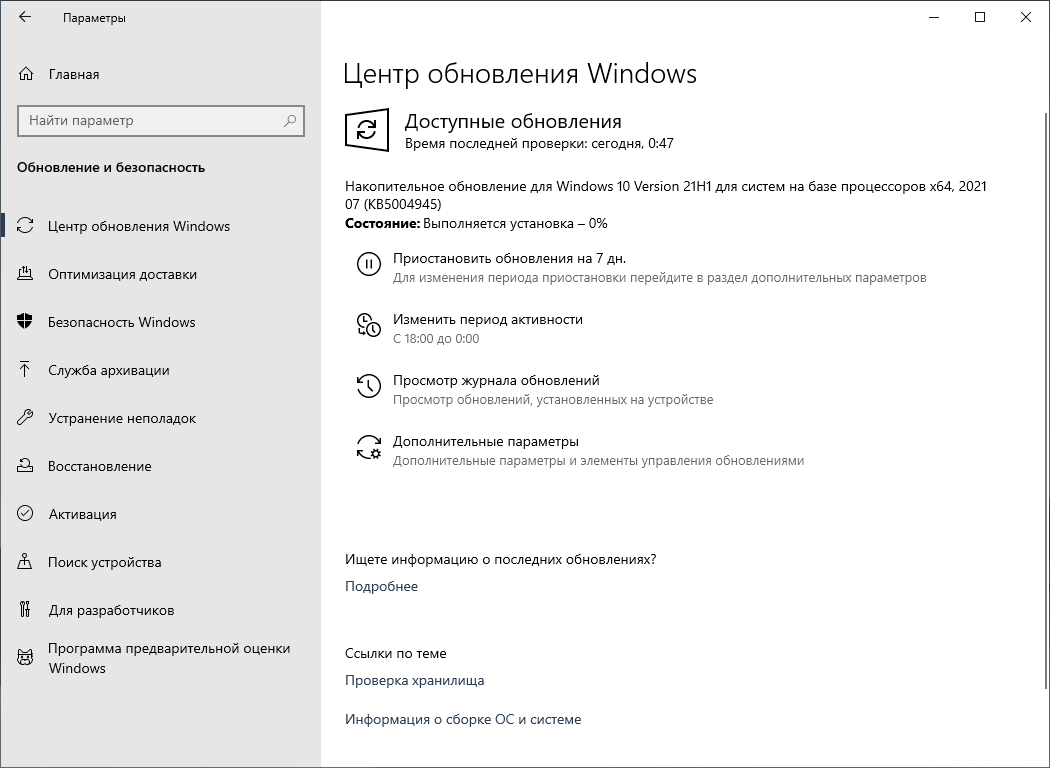Viewport: 1050px width, 768px height.
Task: Click the Windows Update refresh icon
Action: click(368, 130)
